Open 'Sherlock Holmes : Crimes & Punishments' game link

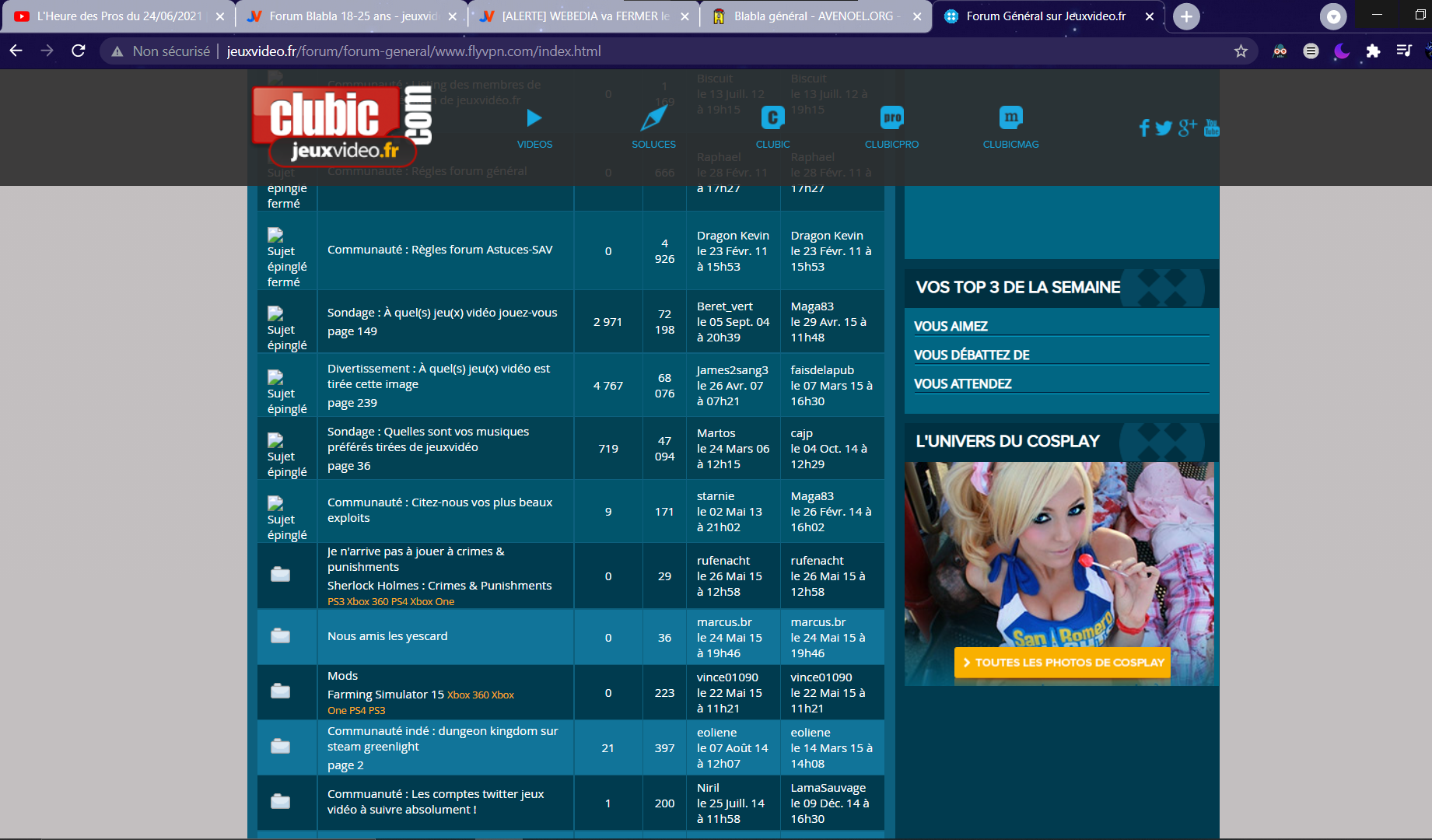tap(439, 586)
